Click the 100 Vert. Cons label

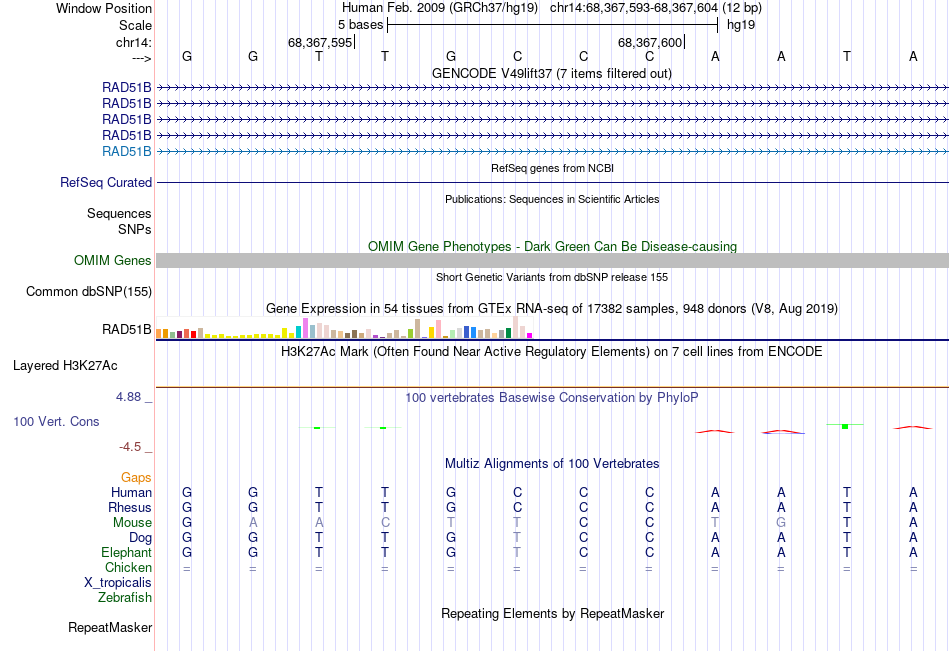pyautogui.click(x=56, y=421)
